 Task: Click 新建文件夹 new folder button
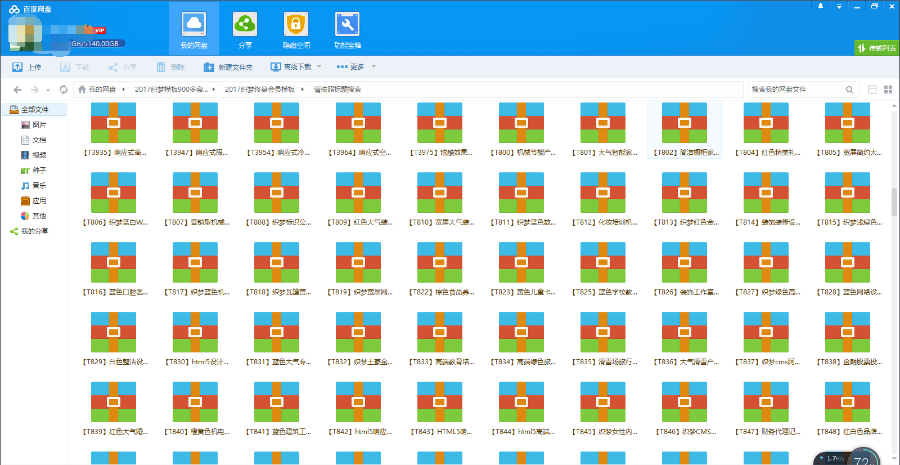[228, 67]
